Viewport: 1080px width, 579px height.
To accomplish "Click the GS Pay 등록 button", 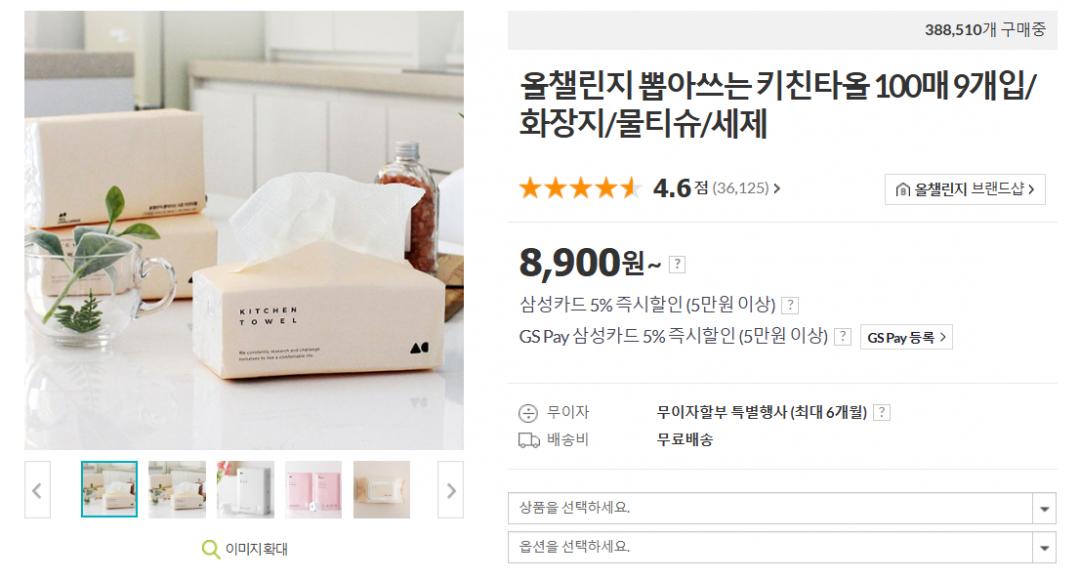I will [x=907, y=337].
